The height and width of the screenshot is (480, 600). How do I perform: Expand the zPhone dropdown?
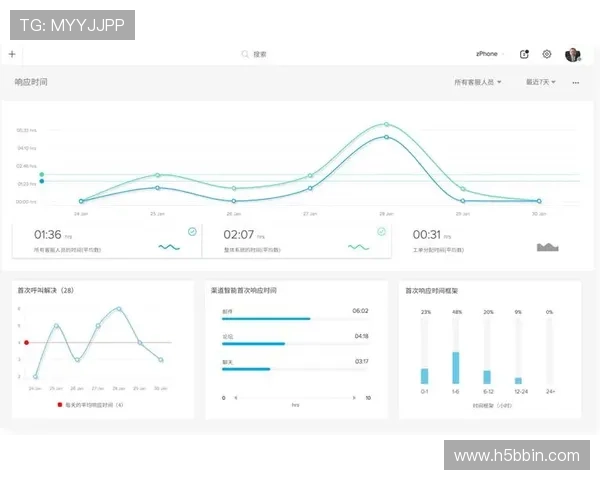point(490,54)
